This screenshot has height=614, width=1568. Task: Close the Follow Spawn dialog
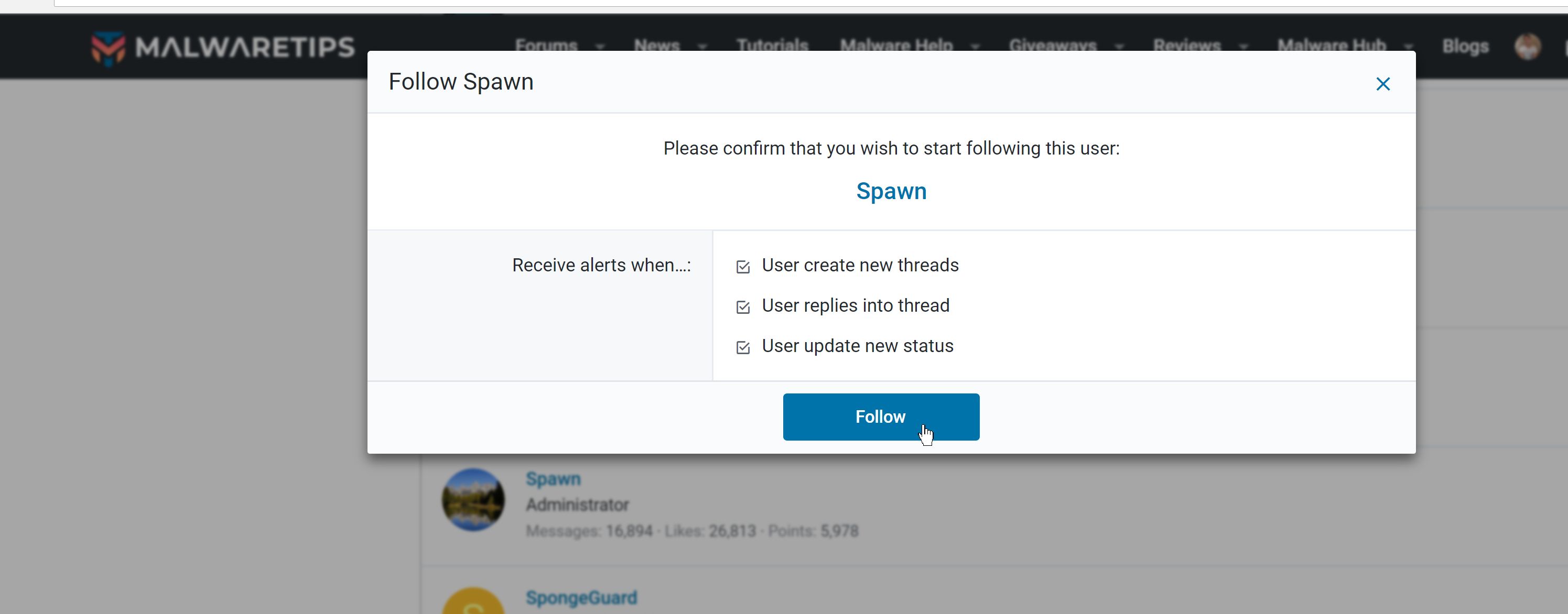(x=1382, y=84)
